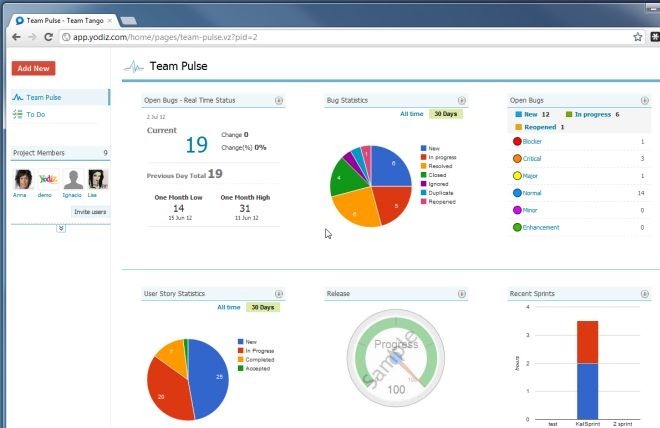Open the Major severity link
The height and width of the screenshot is (428, 660).
[530, 176]
